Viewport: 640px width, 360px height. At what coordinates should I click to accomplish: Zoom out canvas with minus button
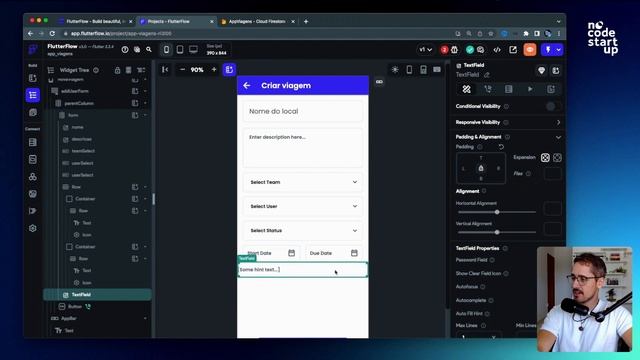[x=182, y=70]
